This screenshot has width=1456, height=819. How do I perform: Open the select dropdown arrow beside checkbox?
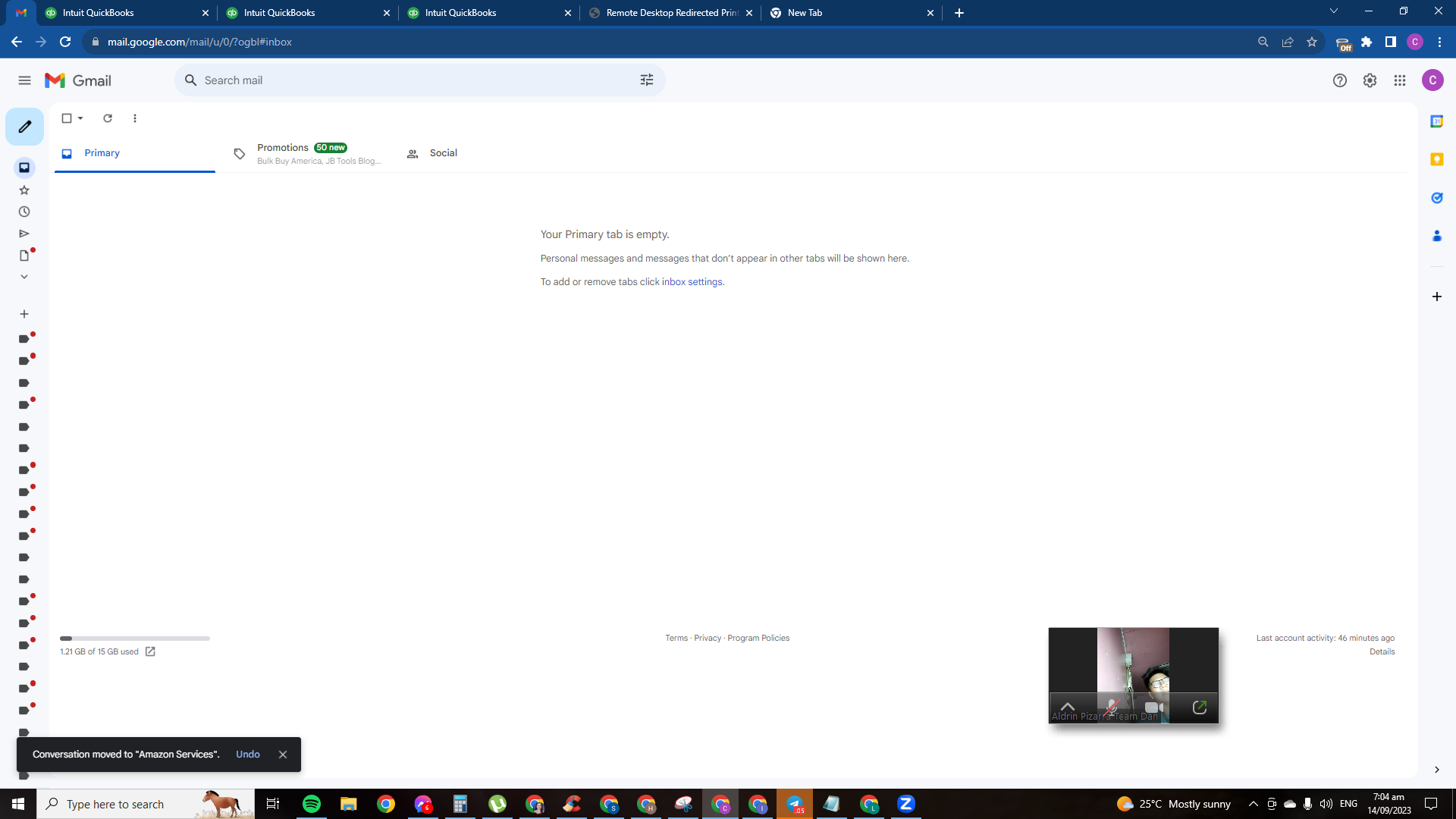80,118
